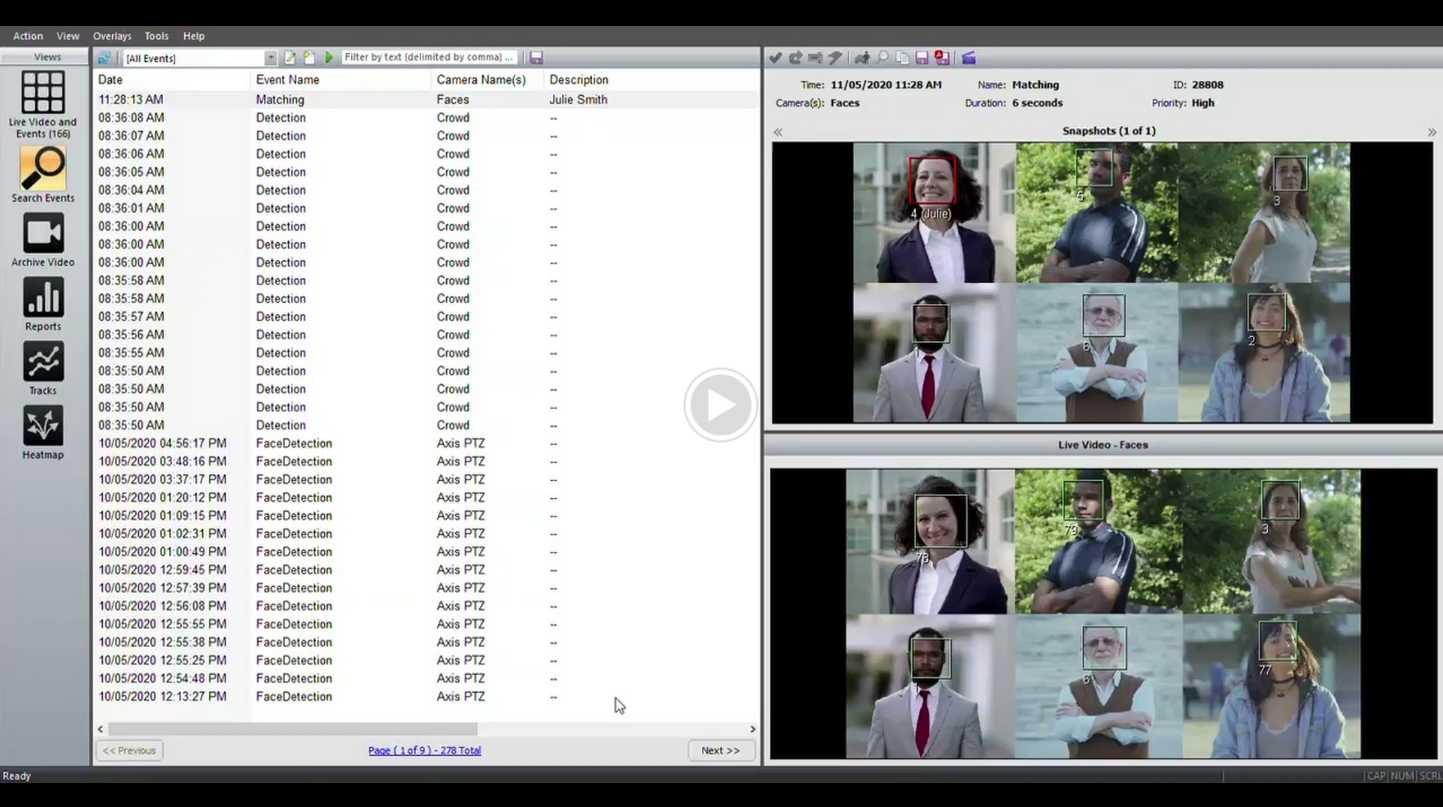
Task: Click the Page 1 of 9 link
Action: [424, 750]
